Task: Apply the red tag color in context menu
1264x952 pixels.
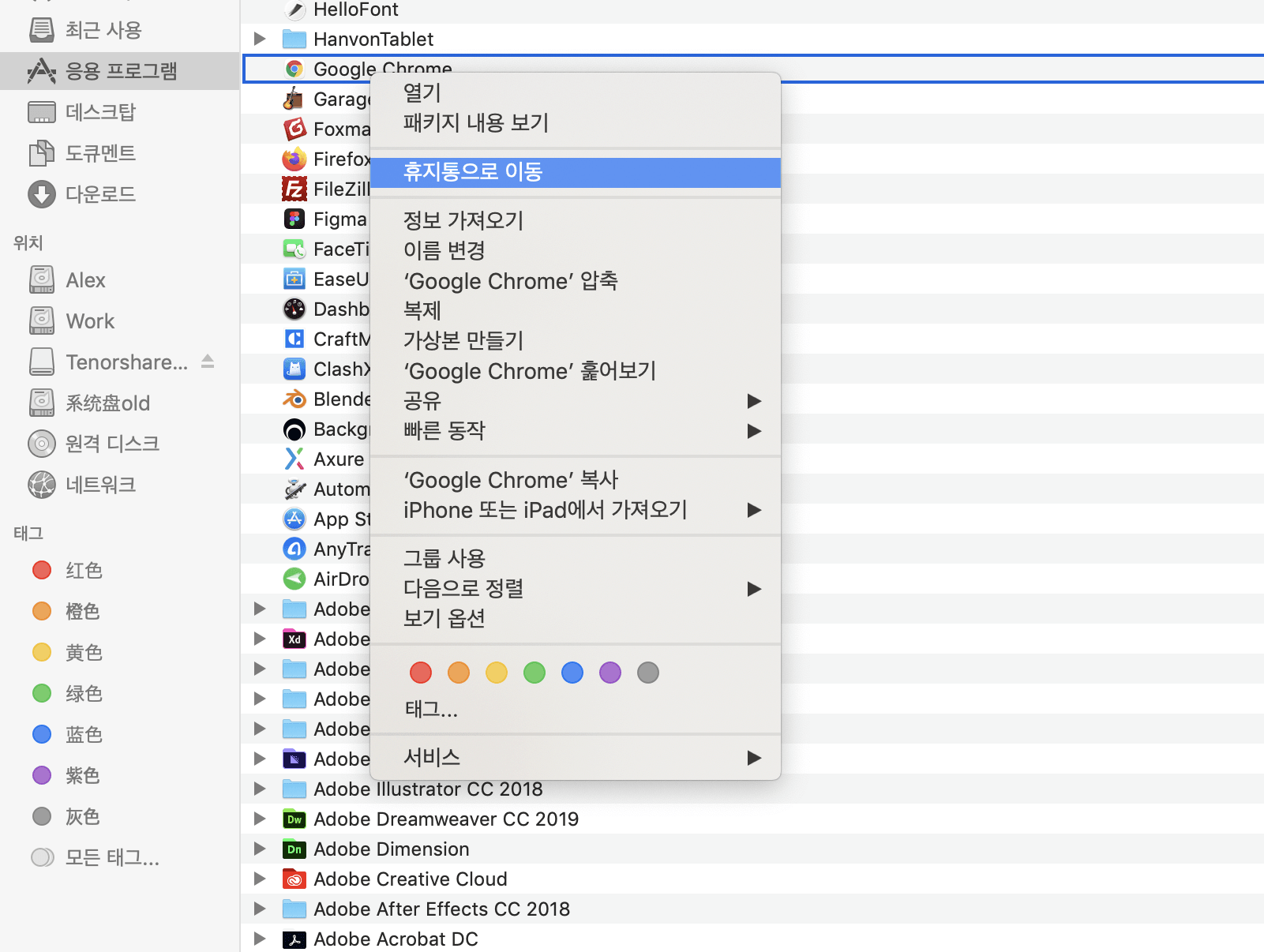Action: (x=421, y=673)
